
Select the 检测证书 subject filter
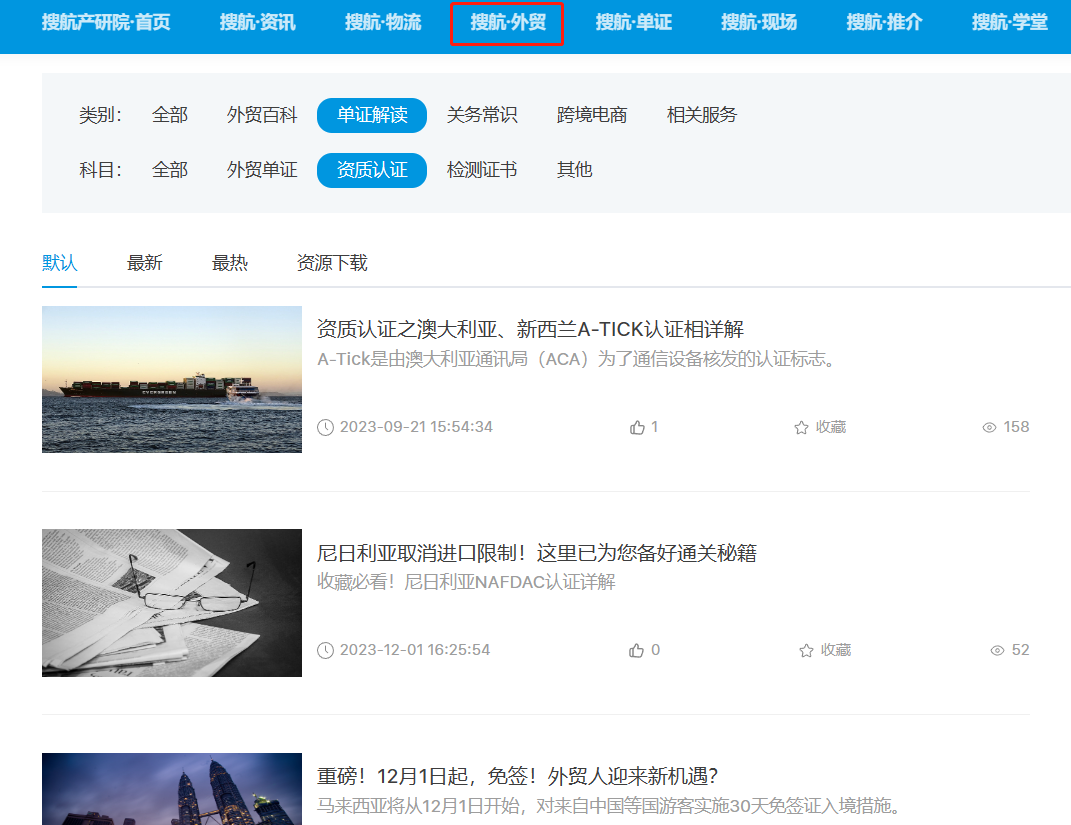coord(482,171)
